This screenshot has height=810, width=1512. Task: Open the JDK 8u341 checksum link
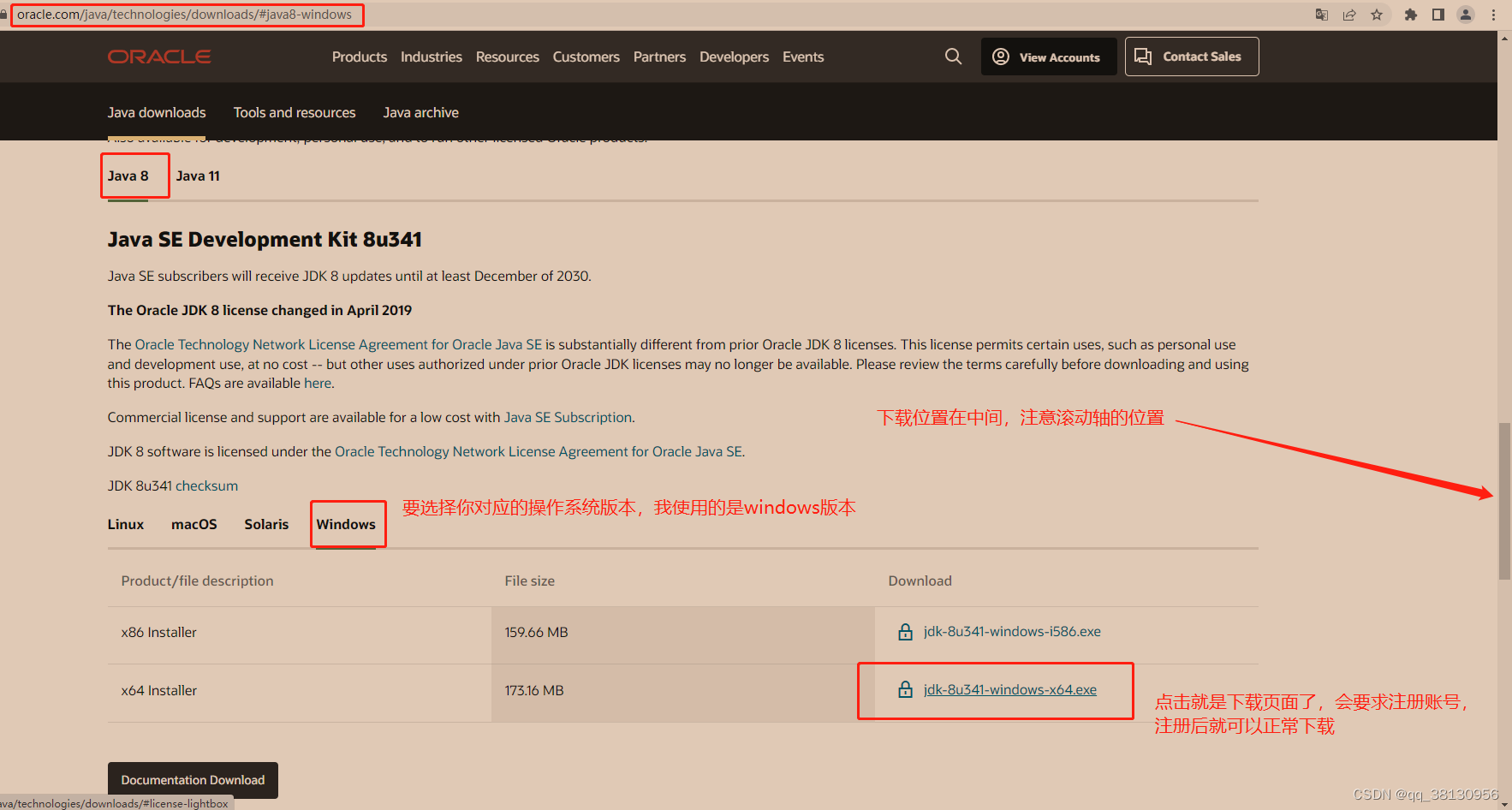[x=206, y=485]
